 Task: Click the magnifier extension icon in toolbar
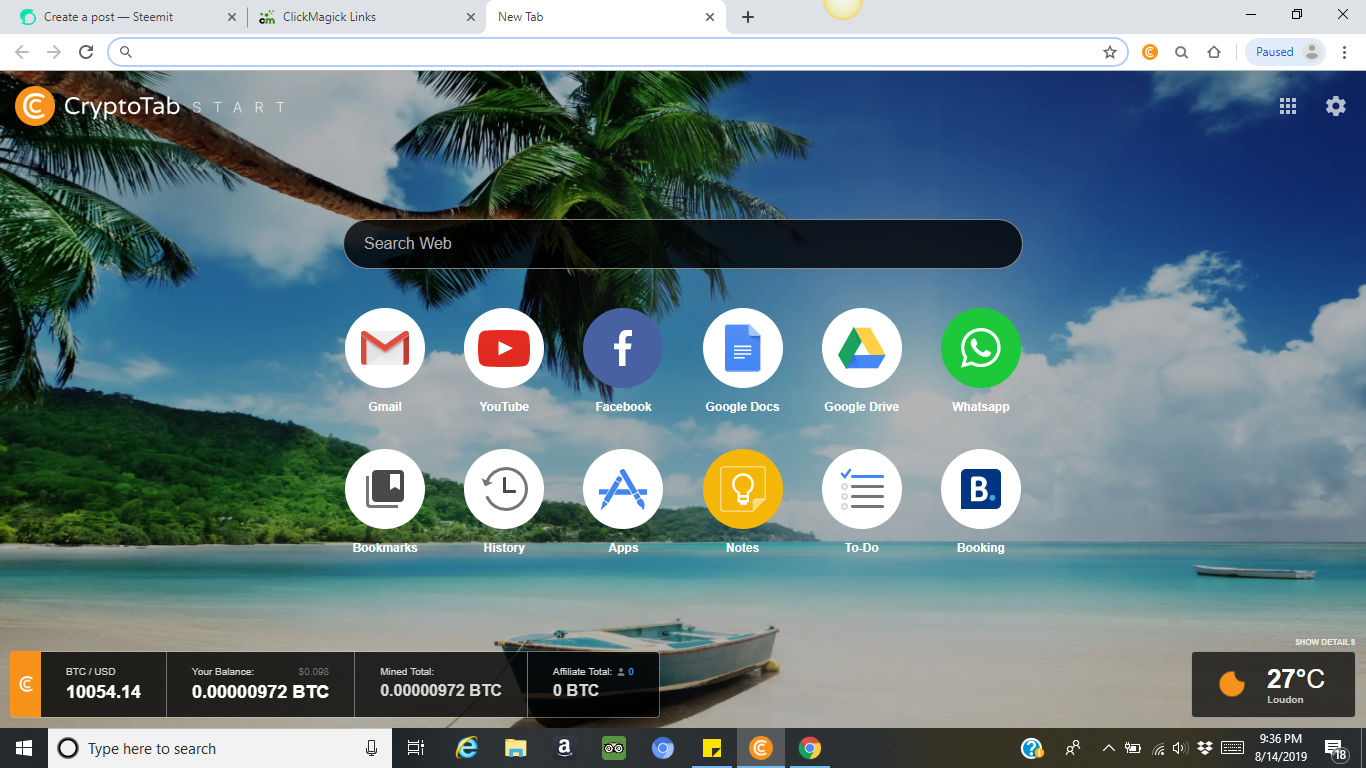pyautogui.click(x=1182, y=52)
